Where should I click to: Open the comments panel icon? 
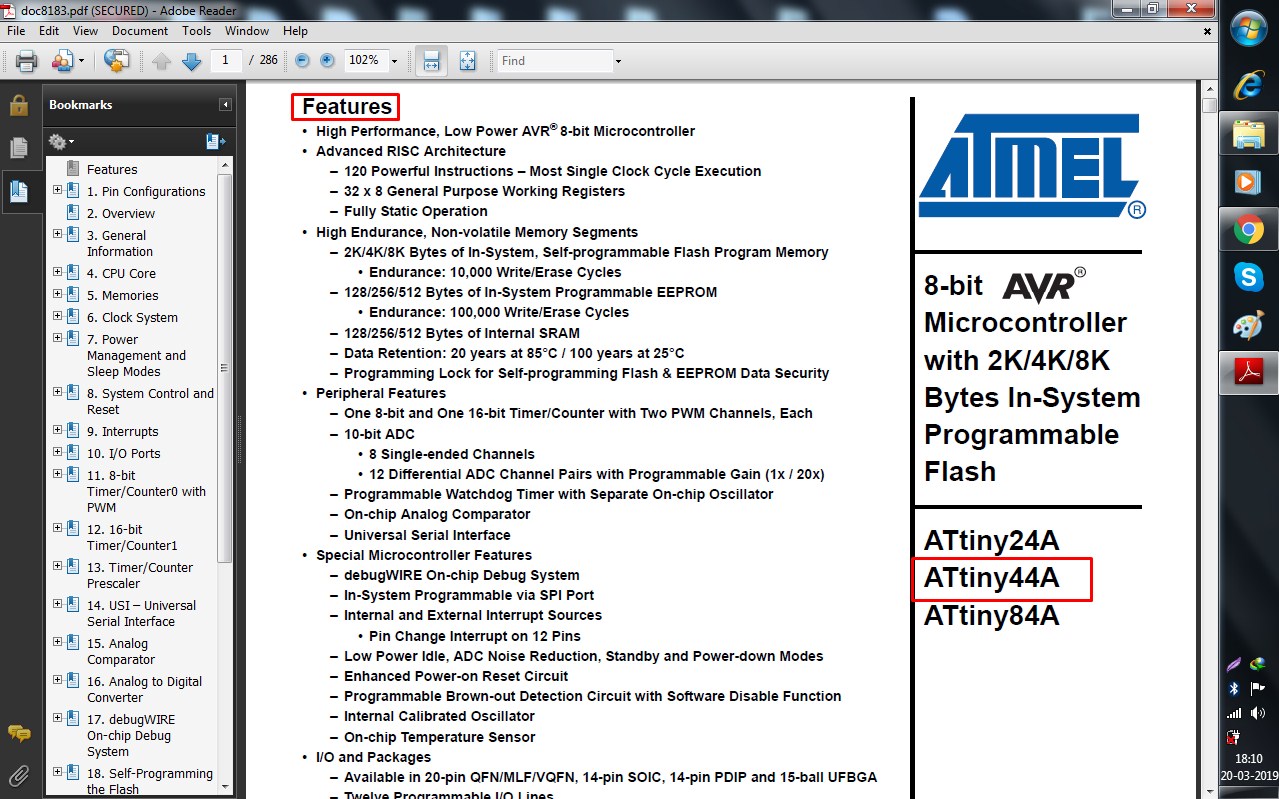(x=18, y=733)
